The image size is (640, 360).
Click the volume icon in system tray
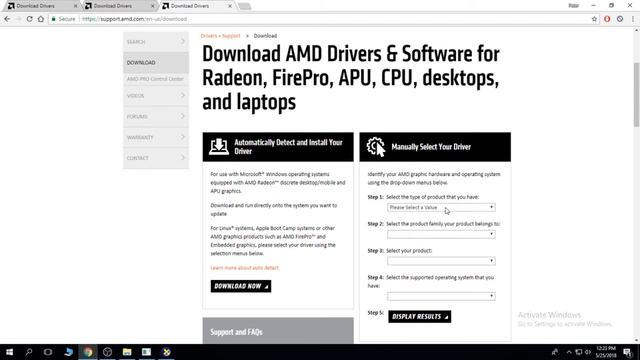tap(588, 352)
